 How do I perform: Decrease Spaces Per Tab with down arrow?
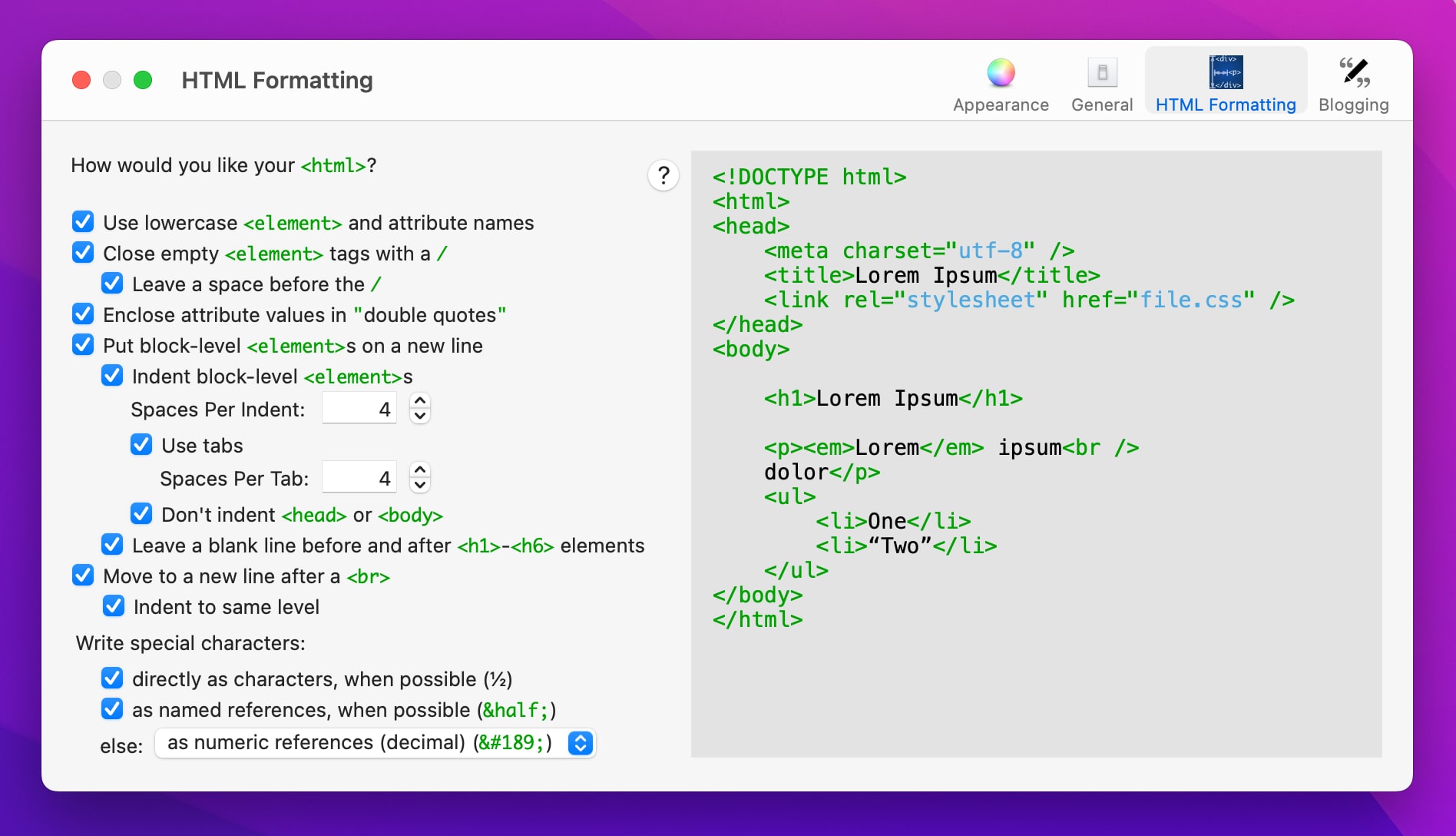coord(420,486)
